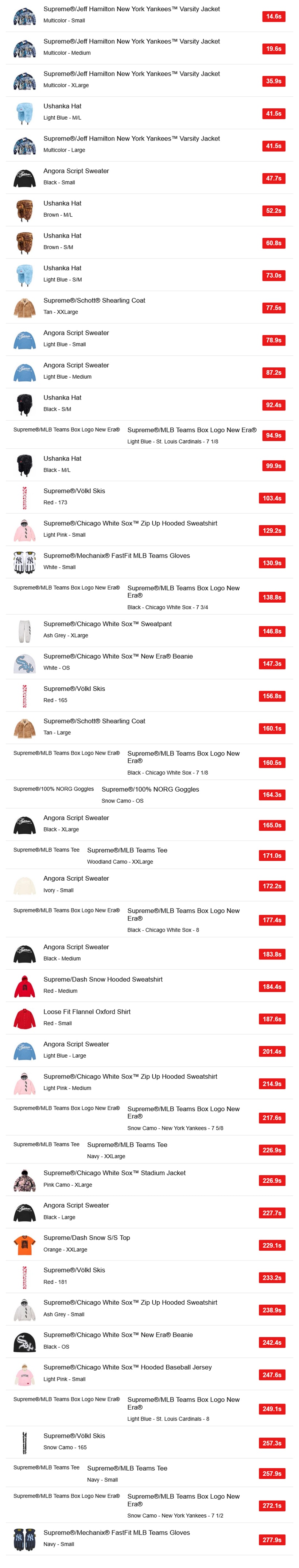Open the Orange Dash Snow S/S Top thumbnail
The height and width of the screenshot is (1568, 299).
tap(24, 1245)
